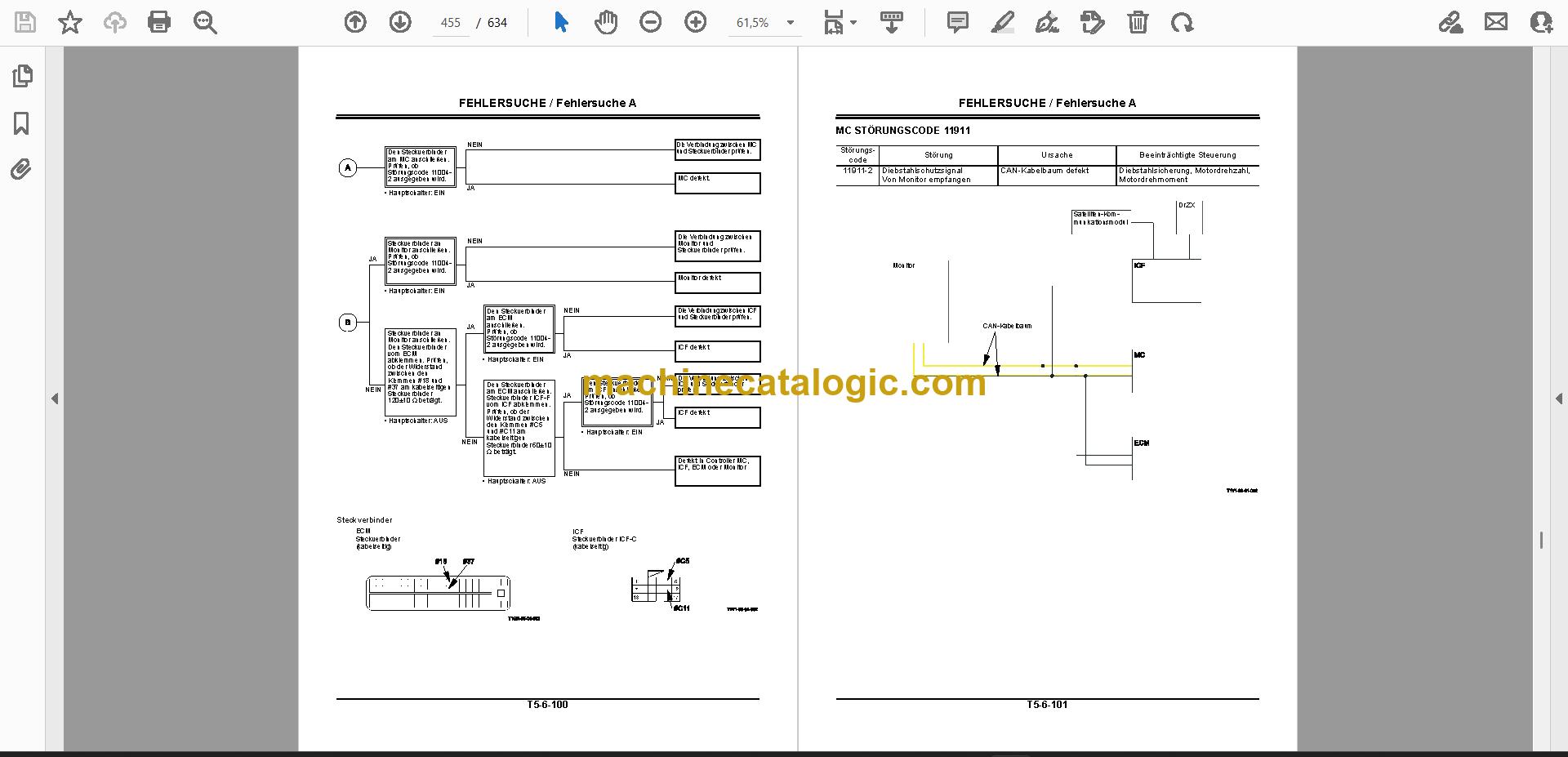Viewport: 1568px width, 757px height.
Task: Go to previous page with up arrow
Action: click(355, 22)
